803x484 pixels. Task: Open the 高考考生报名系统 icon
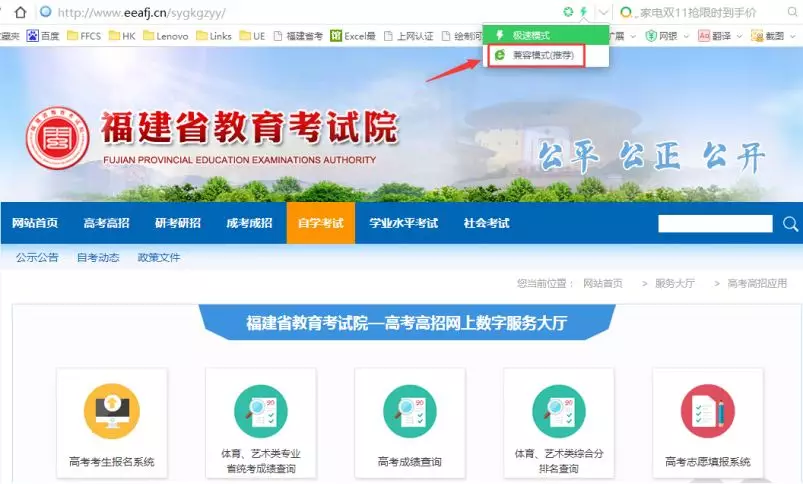click(x=112, y=411)
